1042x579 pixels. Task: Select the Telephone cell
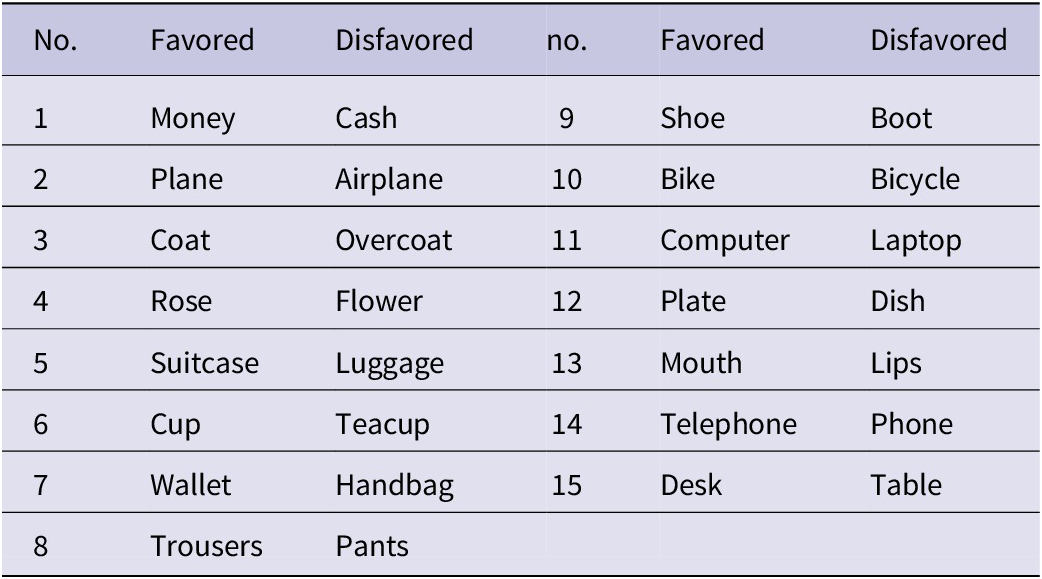coord(728,425)
